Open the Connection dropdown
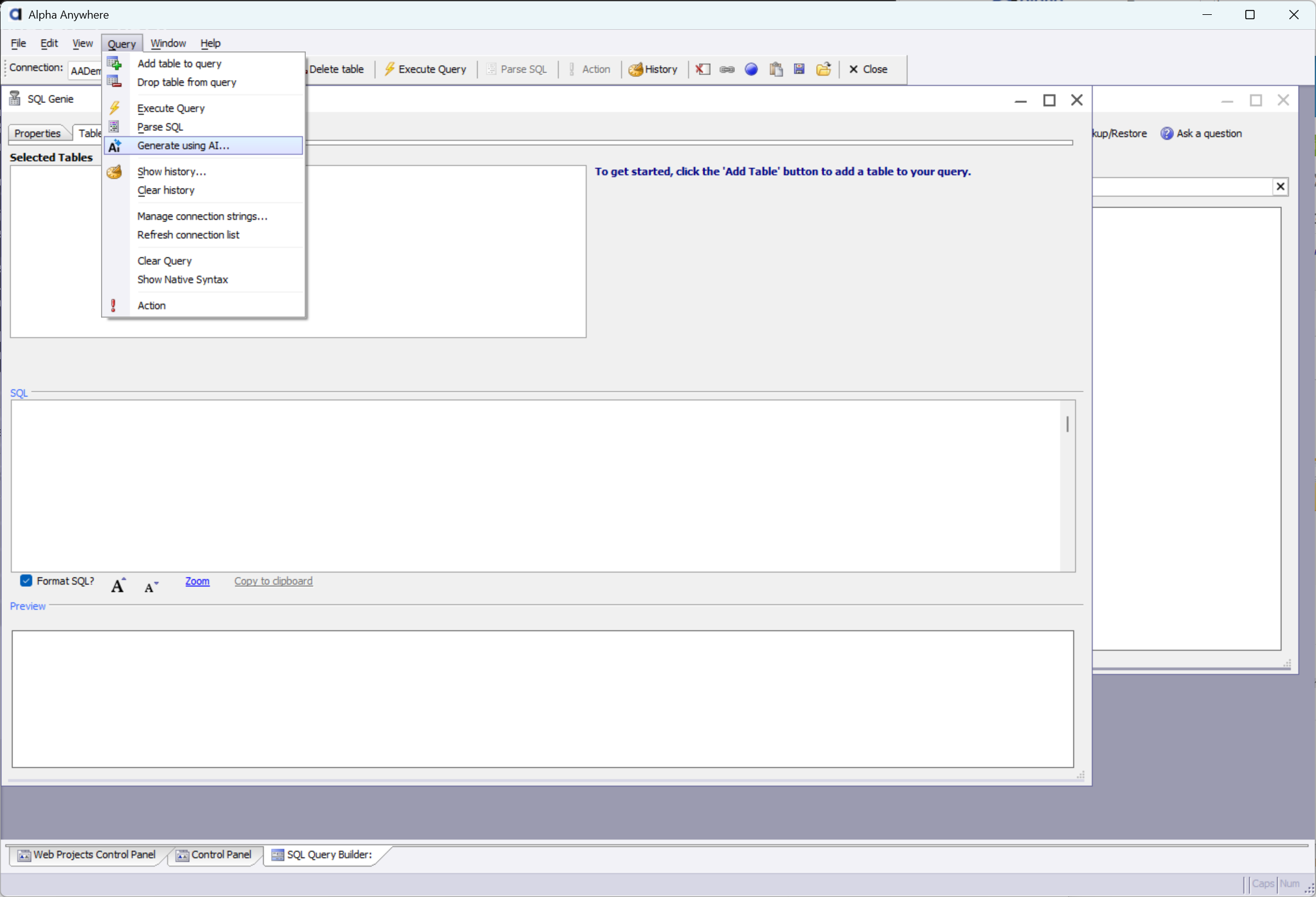 [86, 71]
